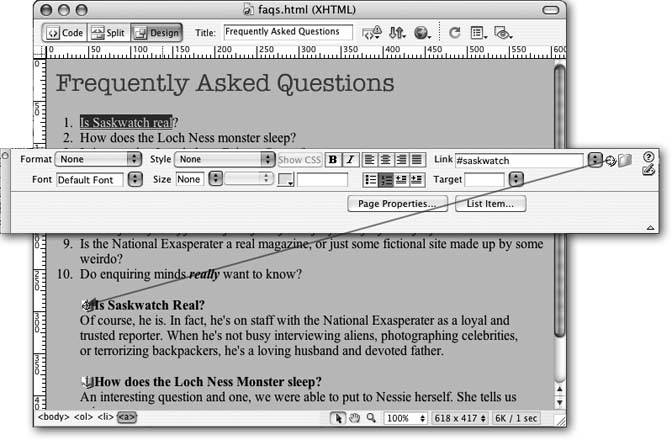Open the File Management arrows menu
The height and width of the screenshot is (440, 672).
[x=397, y=33]
